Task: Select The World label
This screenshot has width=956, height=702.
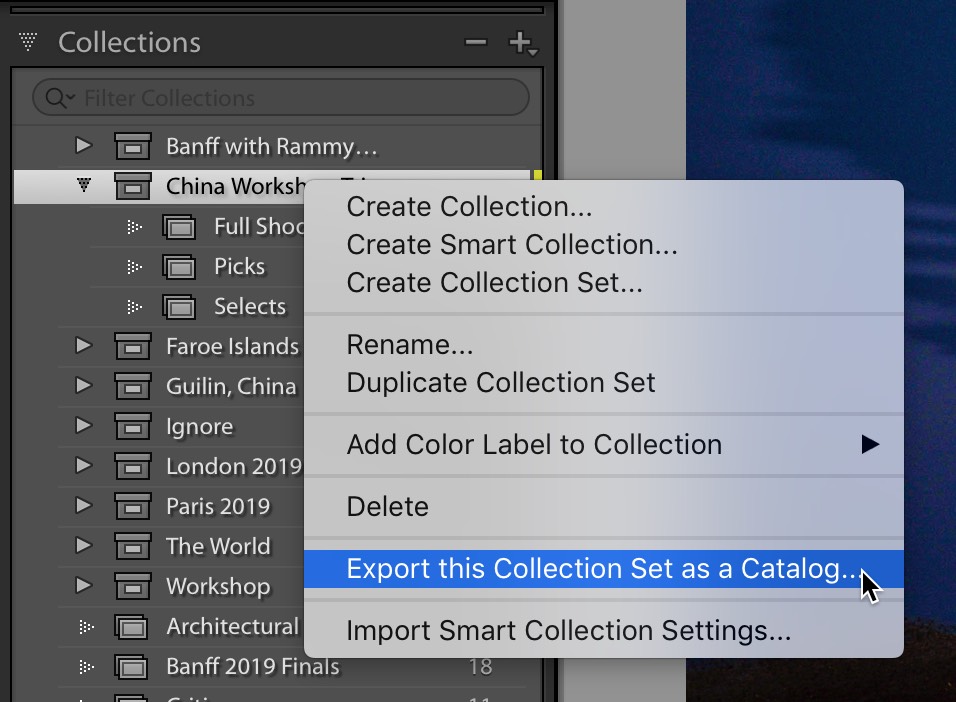Action: 218,546
